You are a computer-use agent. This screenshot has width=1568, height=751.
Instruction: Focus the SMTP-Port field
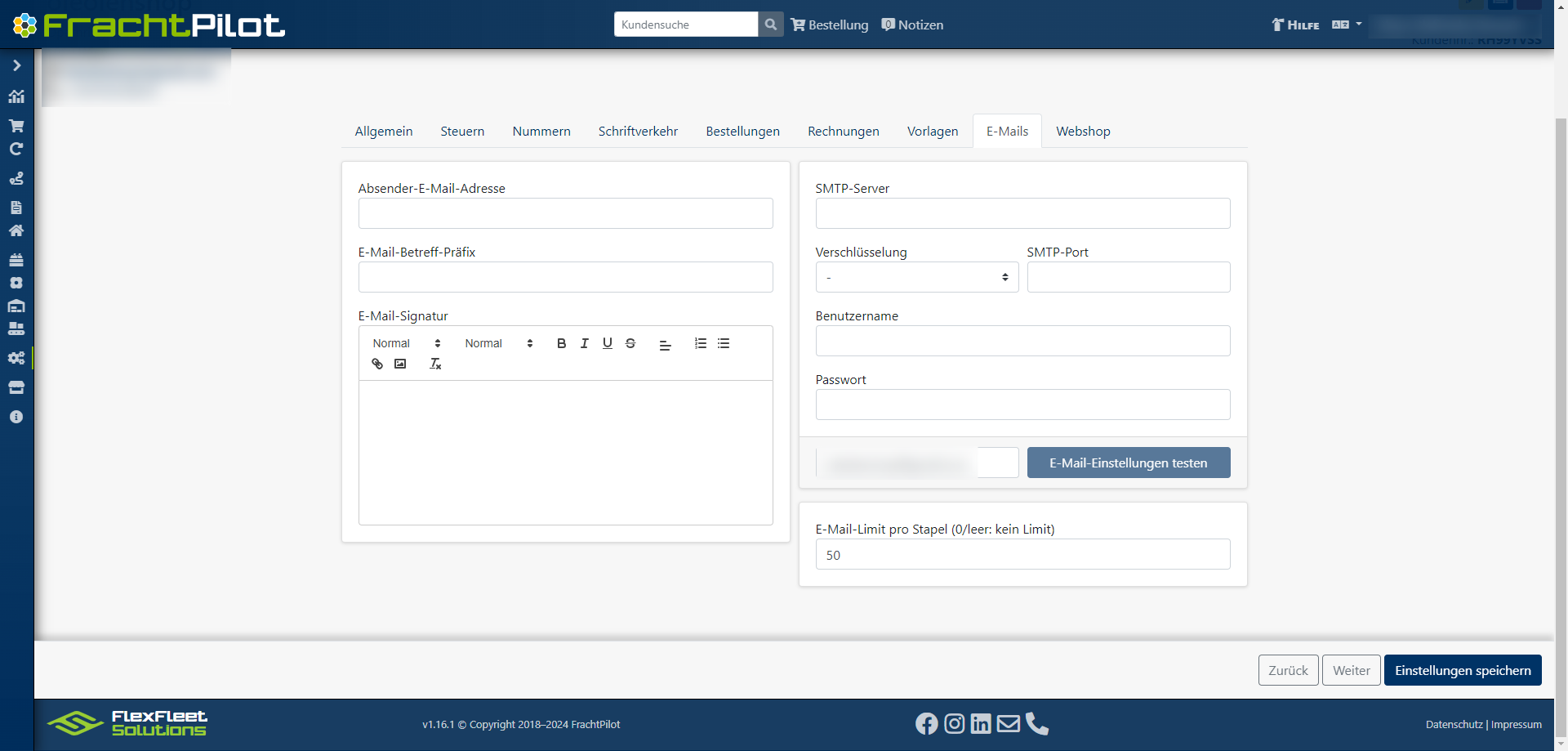point(1129,277)
